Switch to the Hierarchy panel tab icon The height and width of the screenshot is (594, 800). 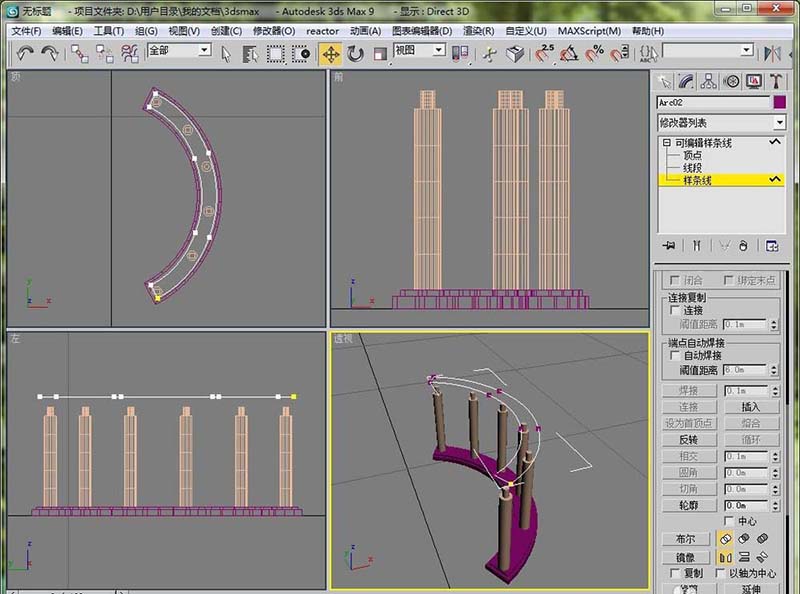(709, 82)
